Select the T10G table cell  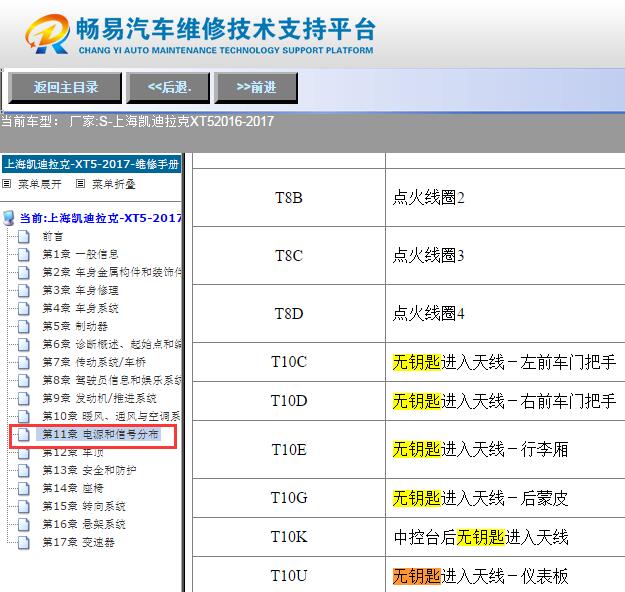(289, 498)
